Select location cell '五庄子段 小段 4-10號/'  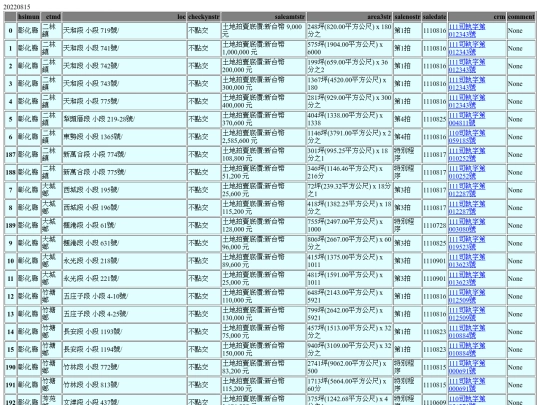pos(124,297)
